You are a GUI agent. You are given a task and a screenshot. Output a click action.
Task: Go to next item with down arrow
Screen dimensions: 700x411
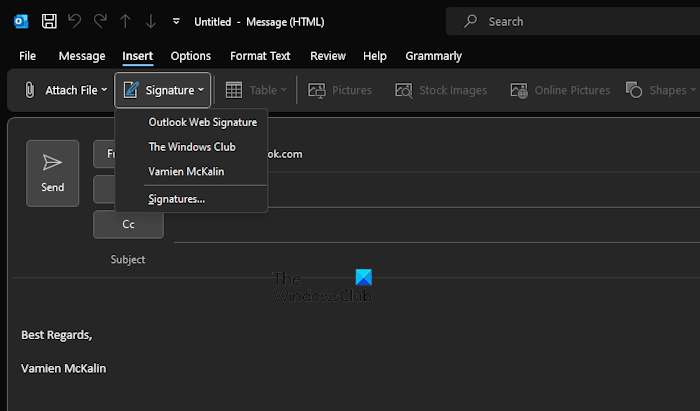tap(151, 21)
